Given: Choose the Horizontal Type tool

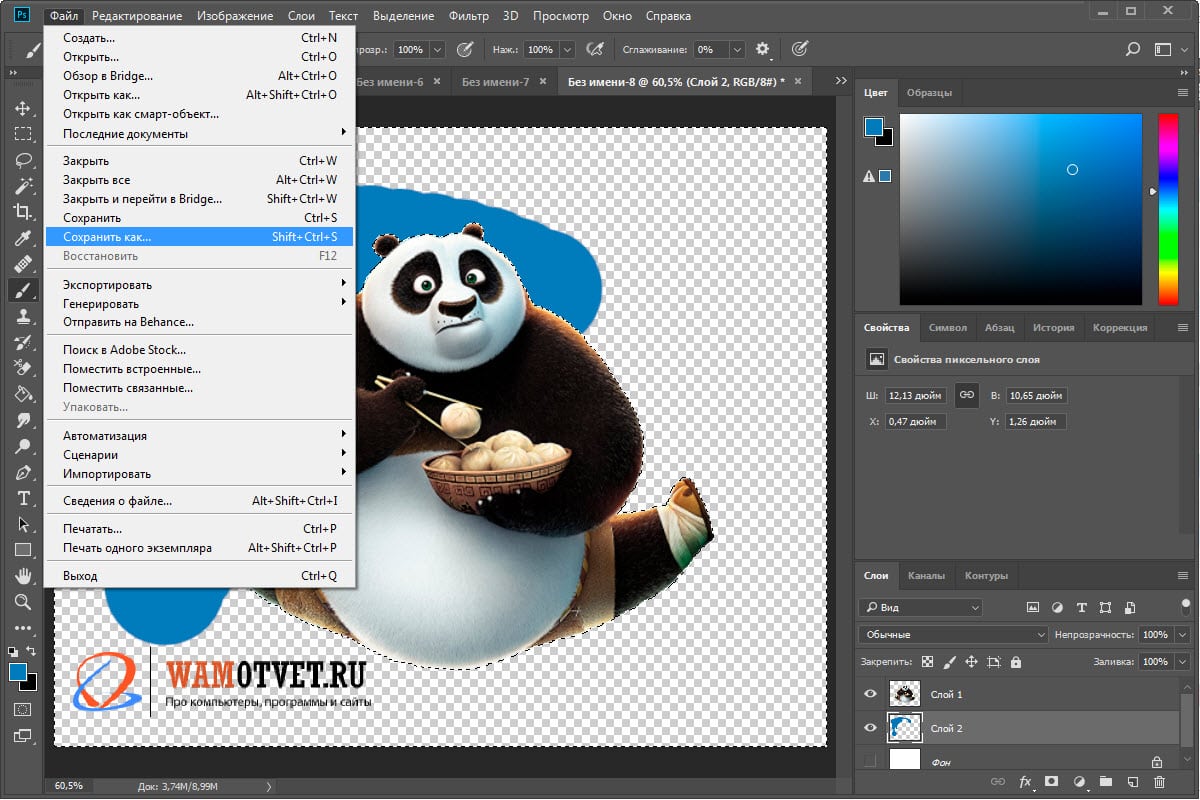Looking at the screenshot, I should coord(22,498).
